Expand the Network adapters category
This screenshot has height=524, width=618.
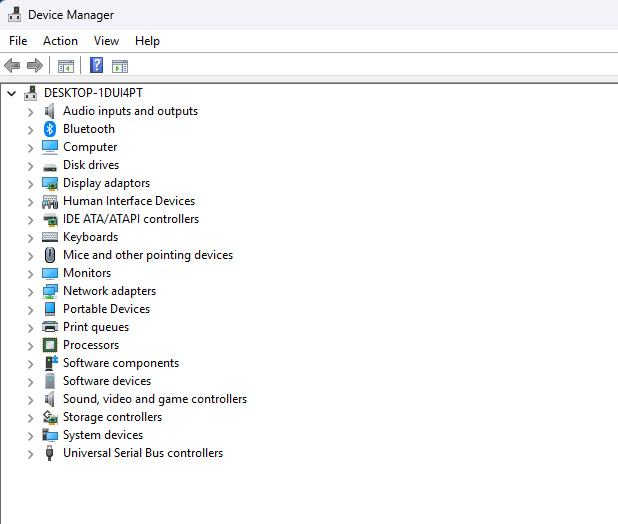click(x=31, y=292)
